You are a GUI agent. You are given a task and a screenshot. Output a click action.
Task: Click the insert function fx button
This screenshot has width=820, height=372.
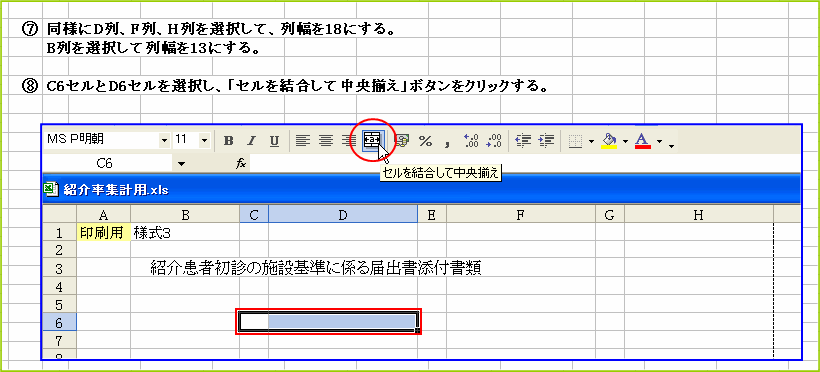(x=241, y=164)
